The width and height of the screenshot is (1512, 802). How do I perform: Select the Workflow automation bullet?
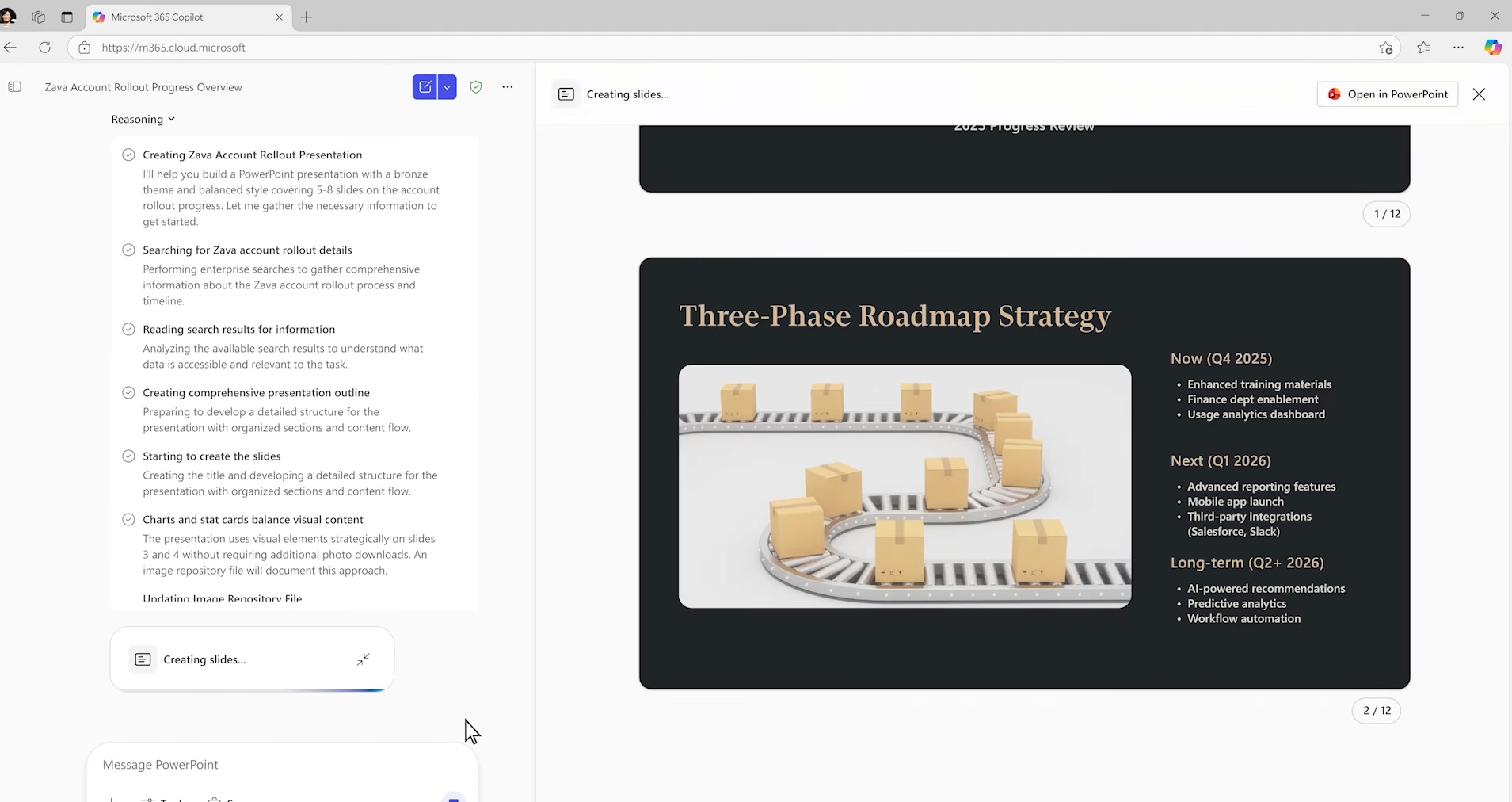pyautogui.click(x=1244, y=619)
